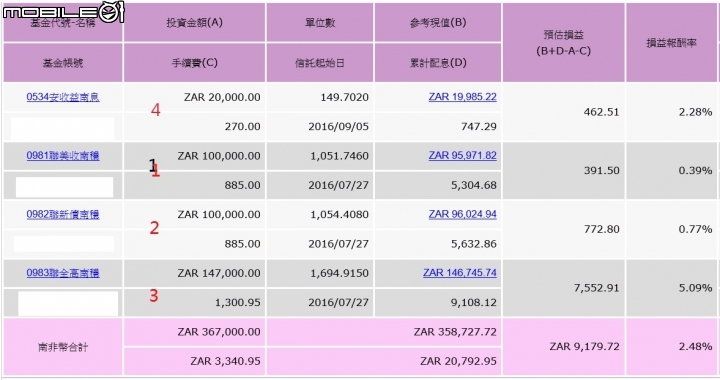Select the 累計配息(D) header cell

[x=438, y=63]
